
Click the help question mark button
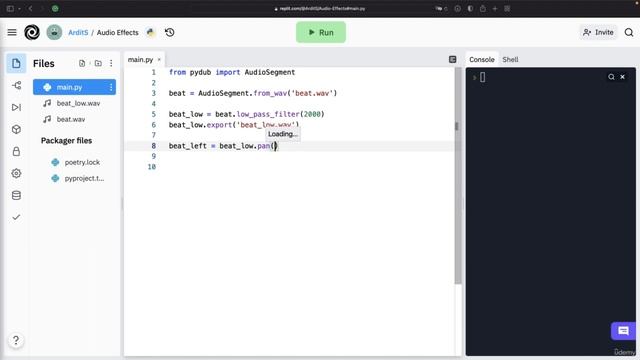16,340
